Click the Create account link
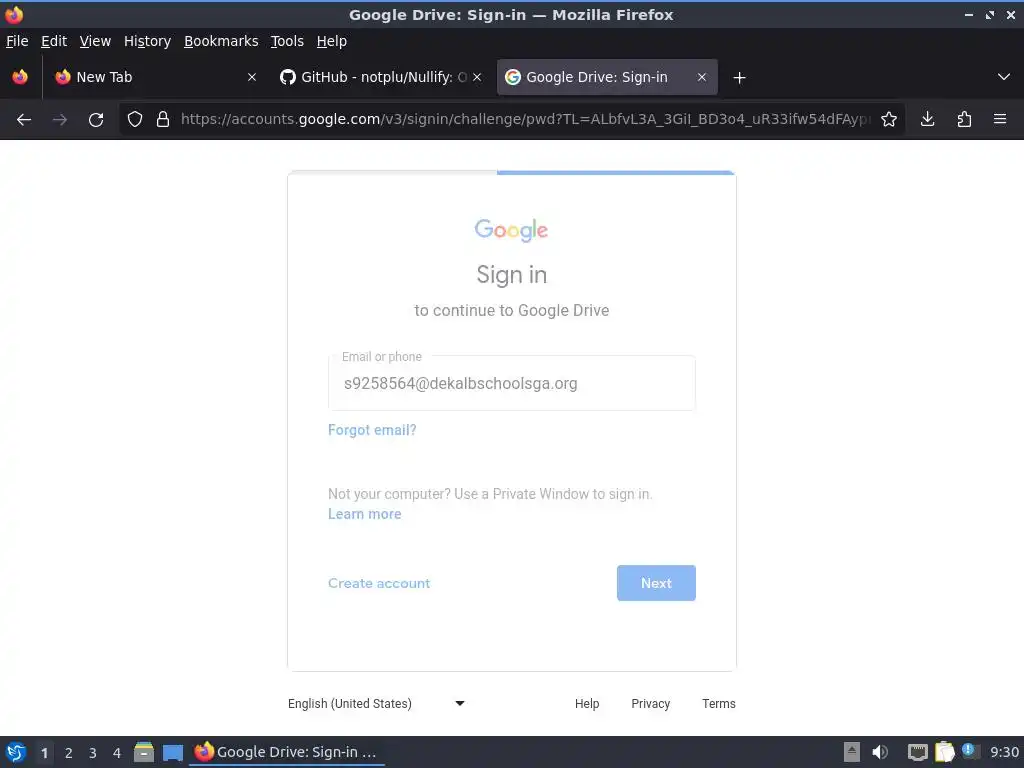The height and width of the screenshot is (768, 1024). pyautogui.click(x=379, y=583)
